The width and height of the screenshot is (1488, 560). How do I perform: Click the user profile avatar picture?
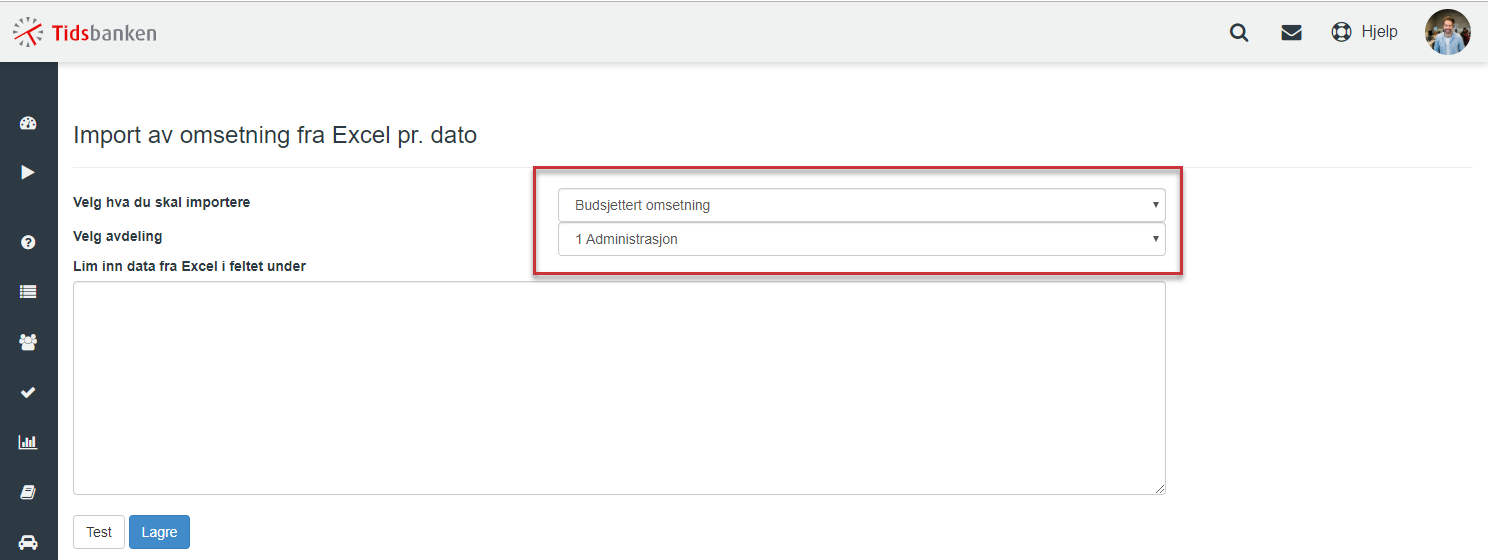pyautogui.click(x=1447, y=32)
